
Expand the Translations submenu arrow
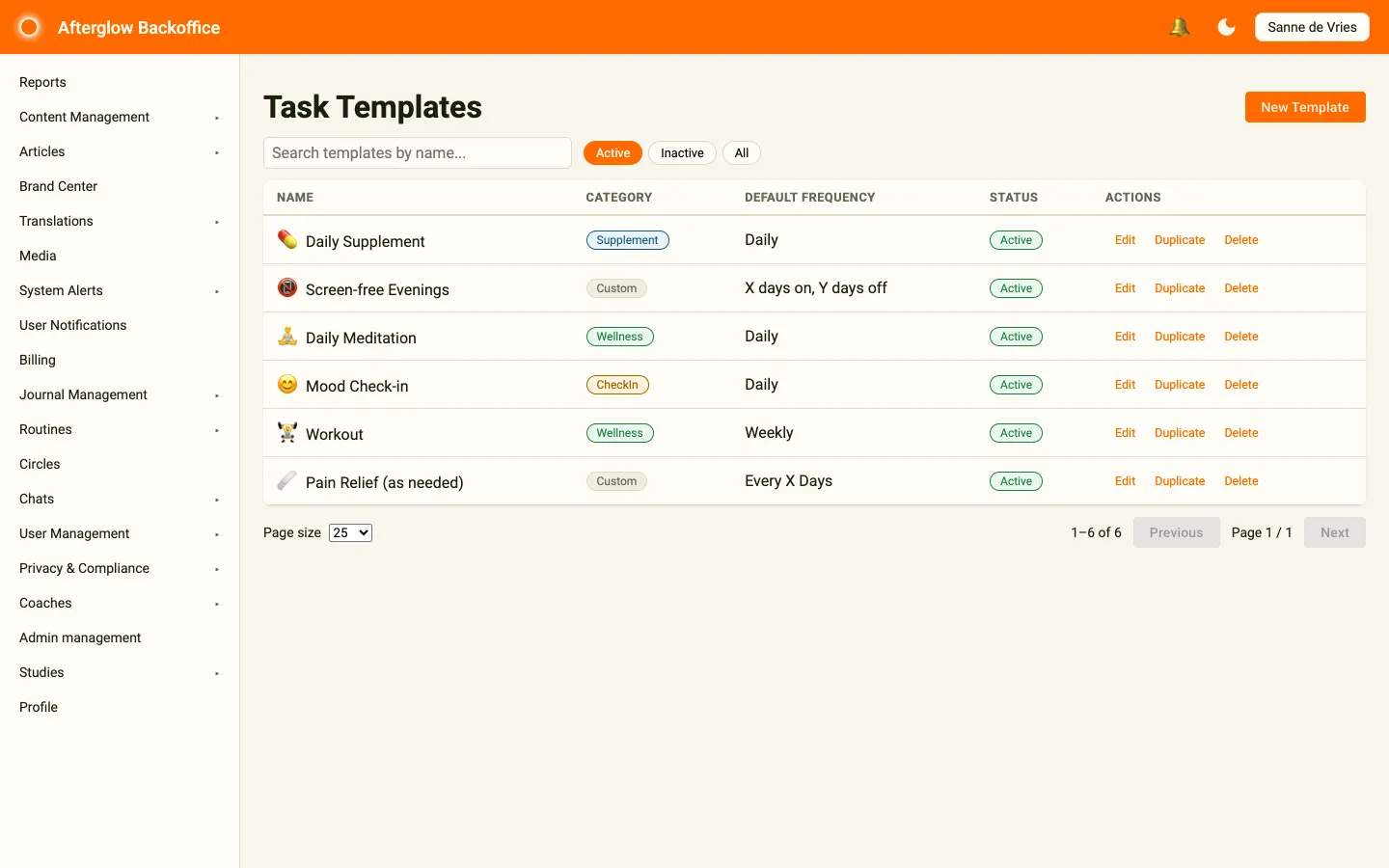(217, 222)
